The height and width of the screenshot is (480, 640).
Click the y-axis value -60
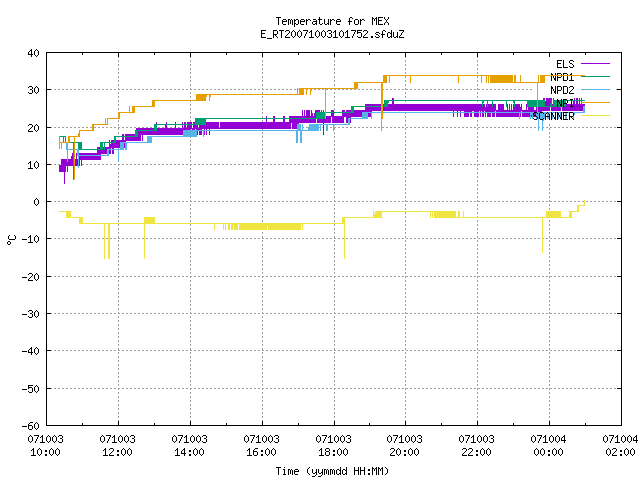pos(31,426)
